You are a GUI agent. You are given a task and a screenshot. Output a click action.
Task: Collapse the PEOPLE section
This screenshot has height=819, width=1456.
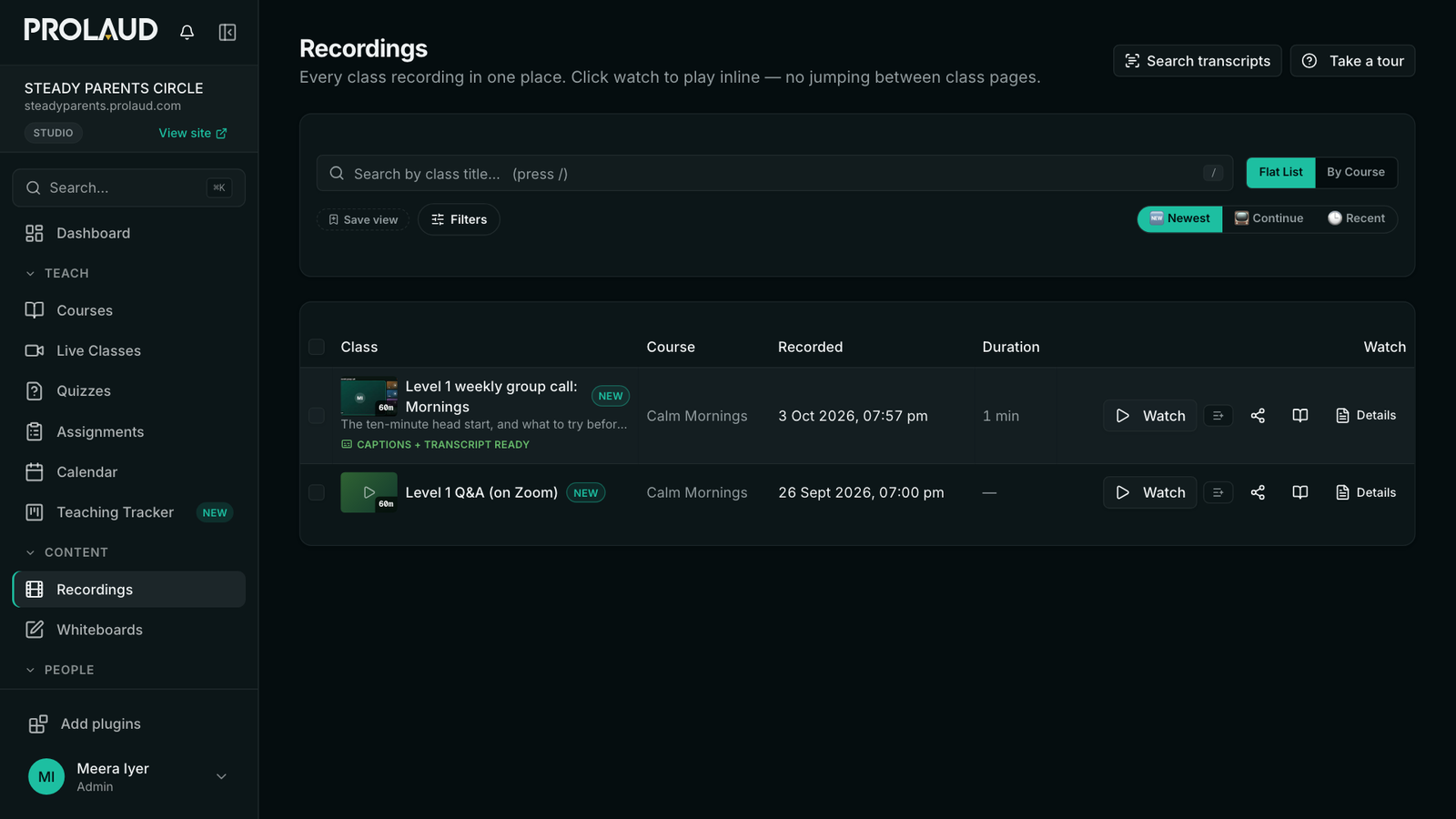pyautogui.click(x=59, y=670)
